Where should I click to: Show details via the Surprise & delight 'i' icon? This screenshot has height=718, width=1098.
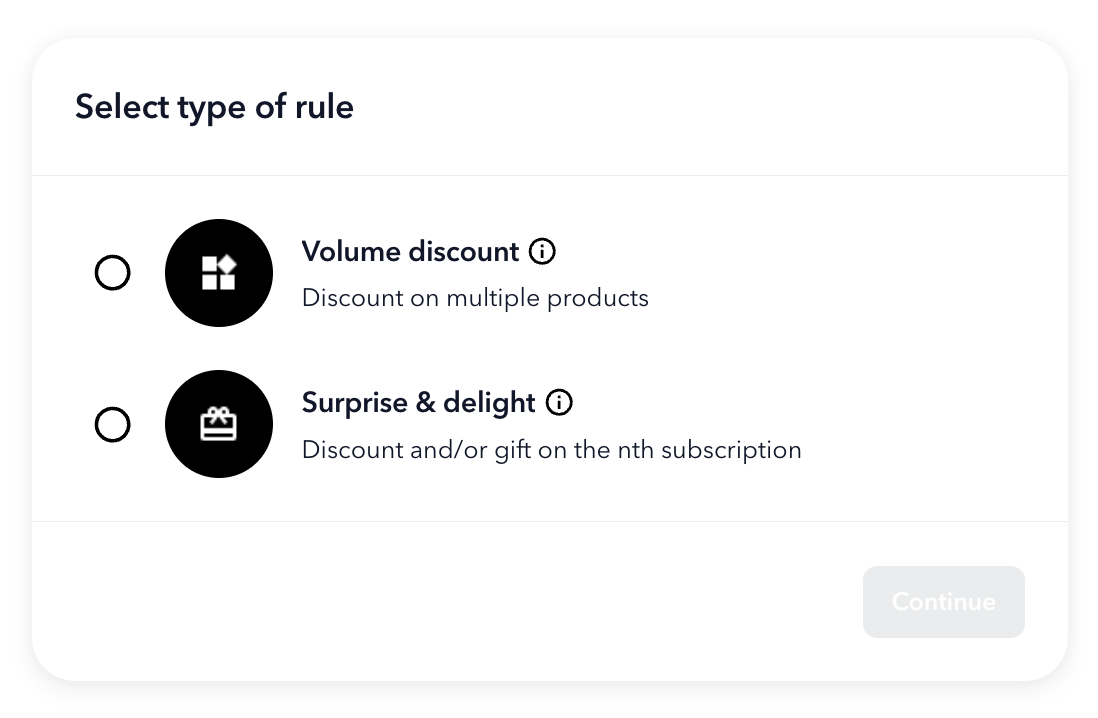(x=559, y=402)
